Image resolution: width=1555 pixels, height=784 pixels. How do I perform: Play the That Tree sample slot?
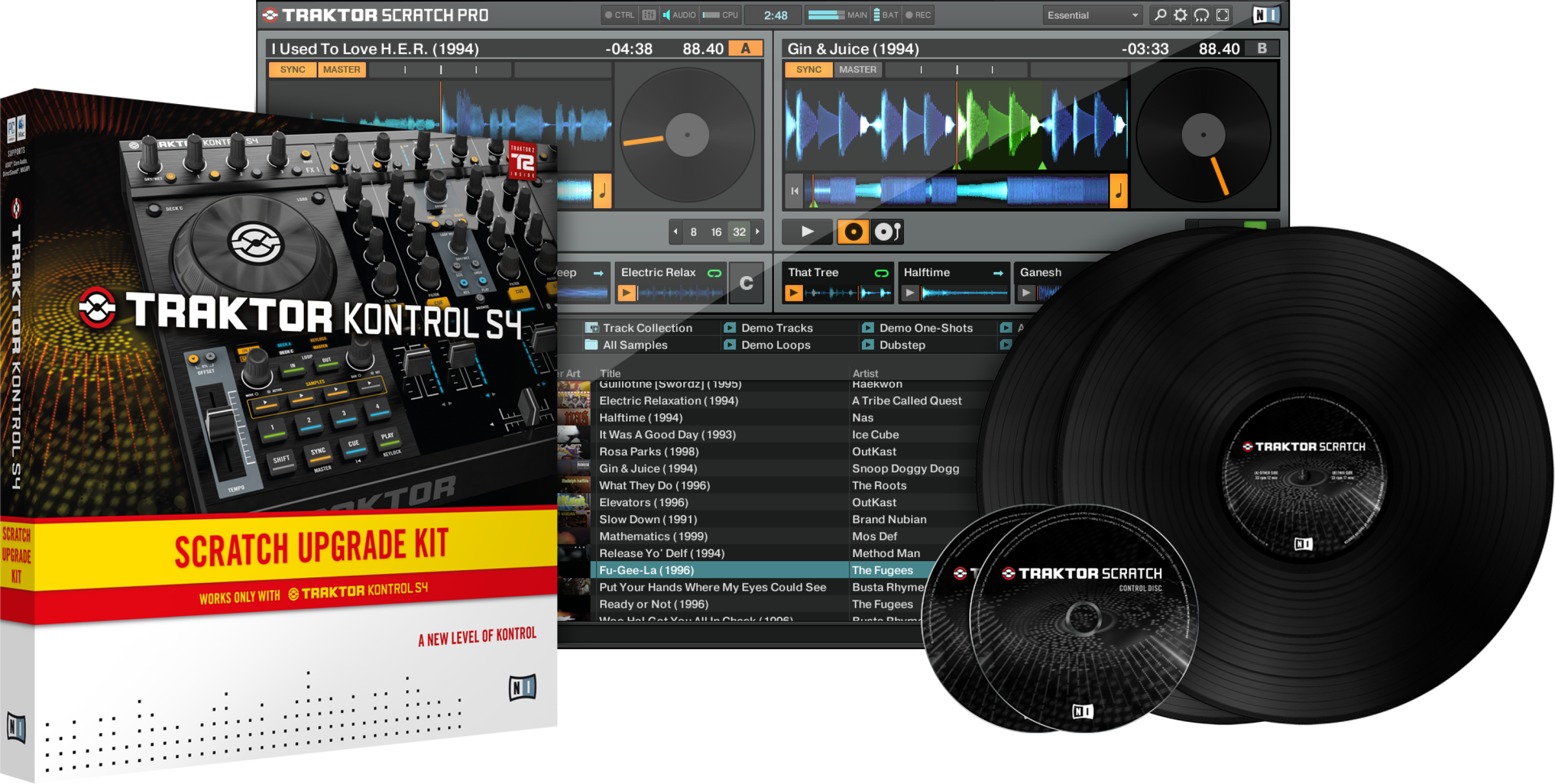click(793, 293)
